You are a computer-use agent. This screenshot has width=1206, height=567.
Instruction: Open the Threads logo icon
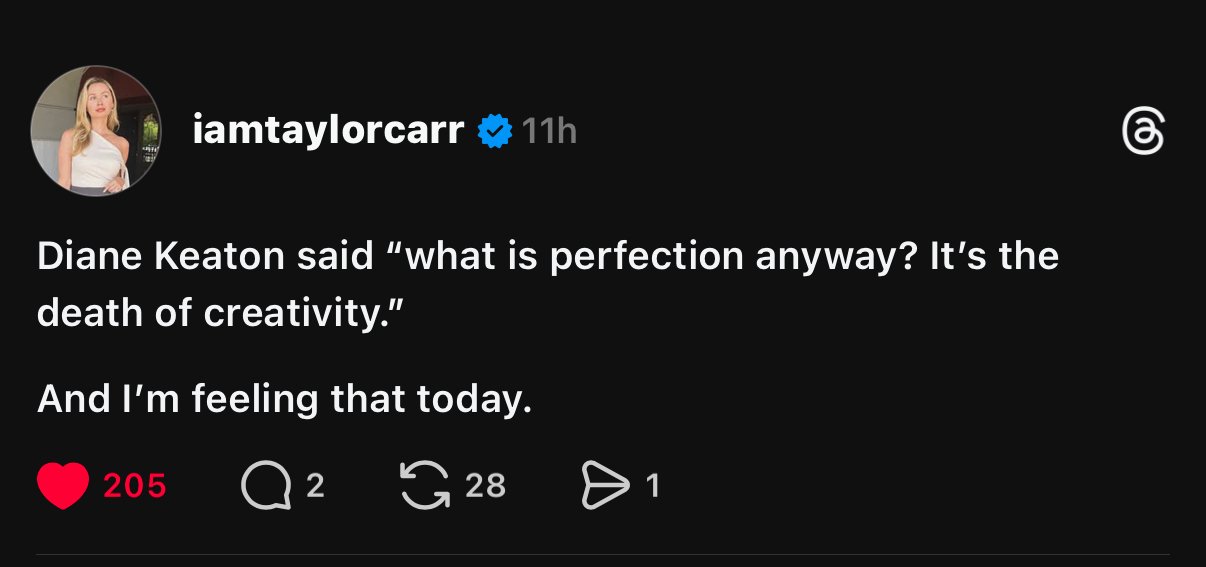point(1143,132)
